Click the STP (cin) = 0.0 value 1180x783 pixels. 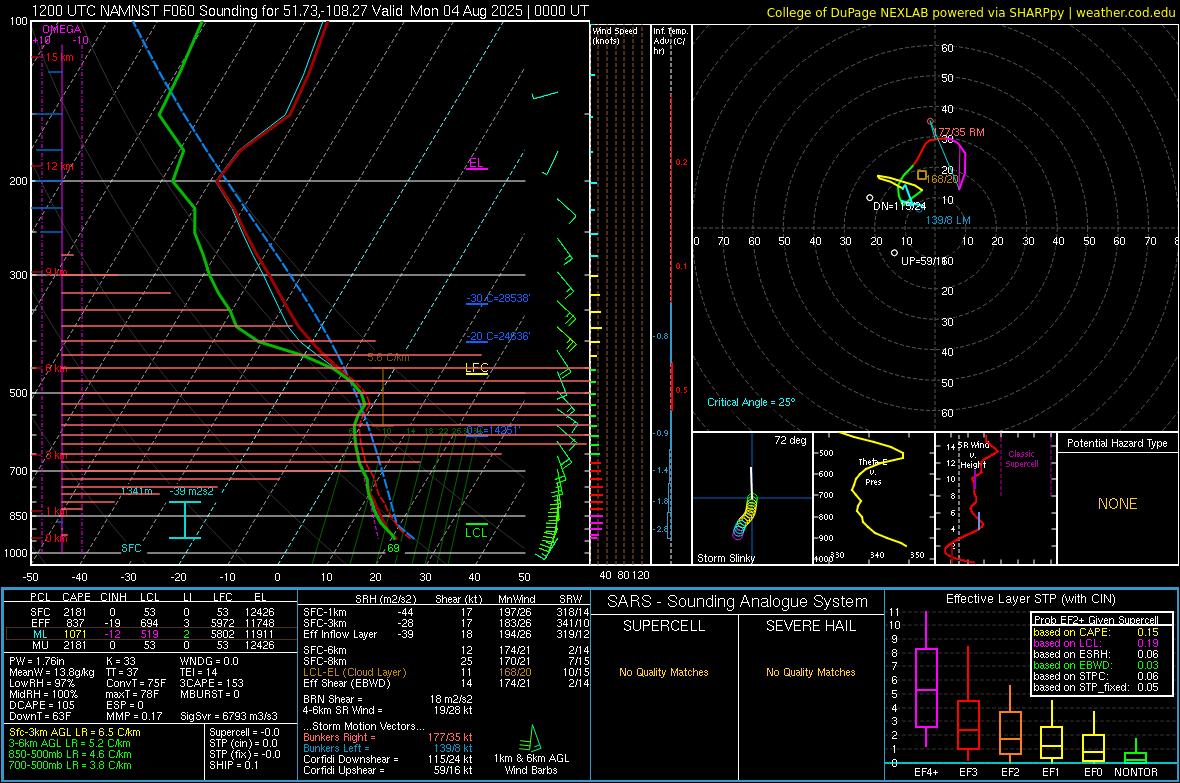[x=244, y=743]
